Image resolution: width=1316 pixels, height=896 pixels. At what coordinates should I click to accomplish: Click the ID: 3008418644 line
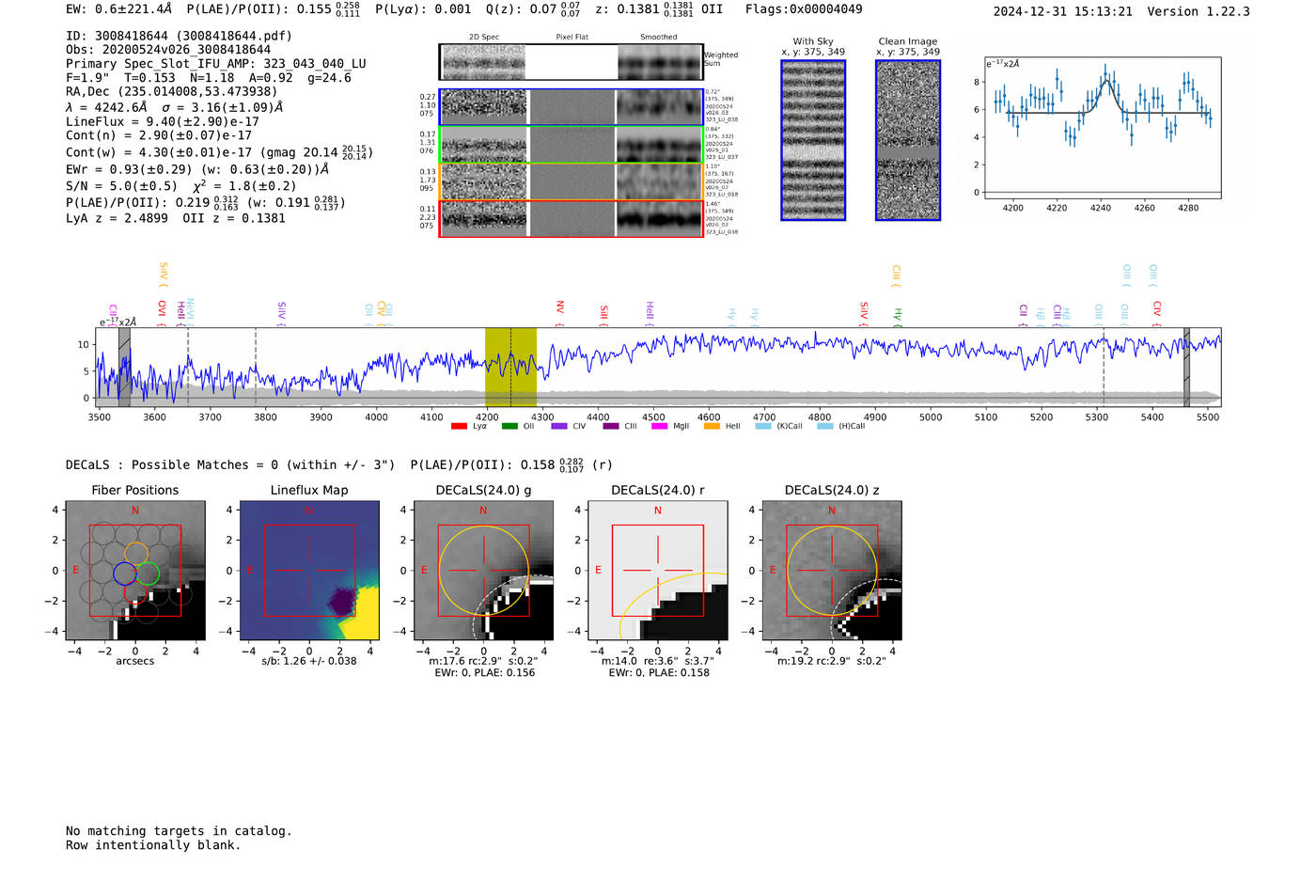pyautogui.click(x=179, y=36)
